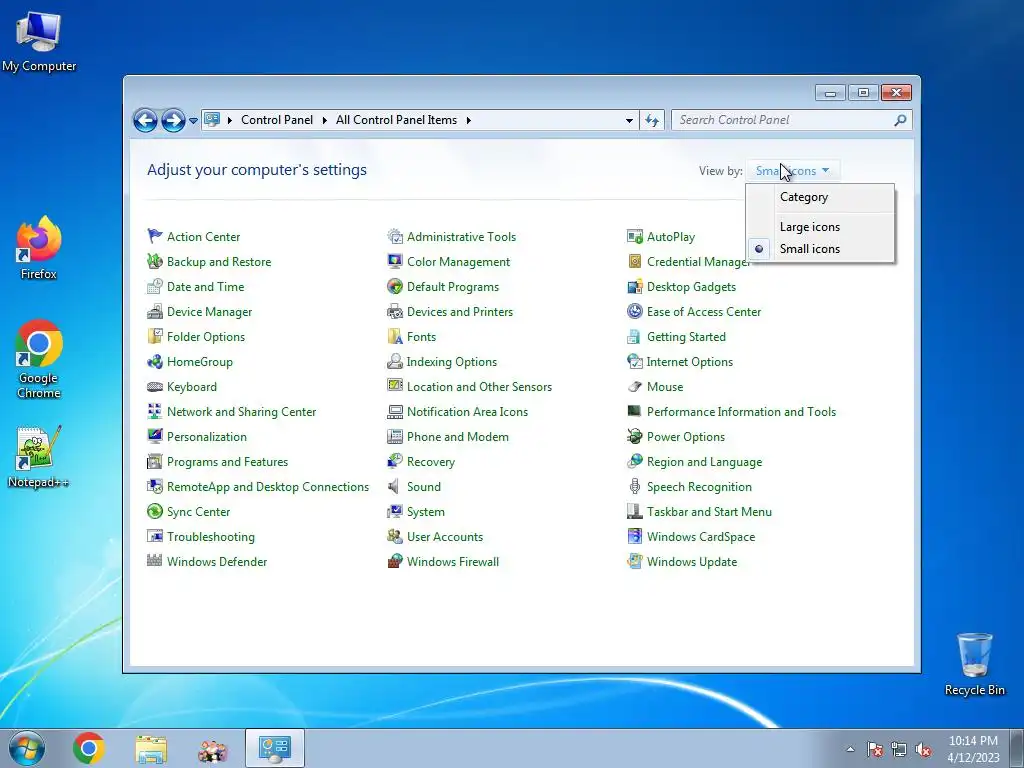Screen dimensions: 1024x768
Task: Click the Sync Center green icon
Action: 155,511
